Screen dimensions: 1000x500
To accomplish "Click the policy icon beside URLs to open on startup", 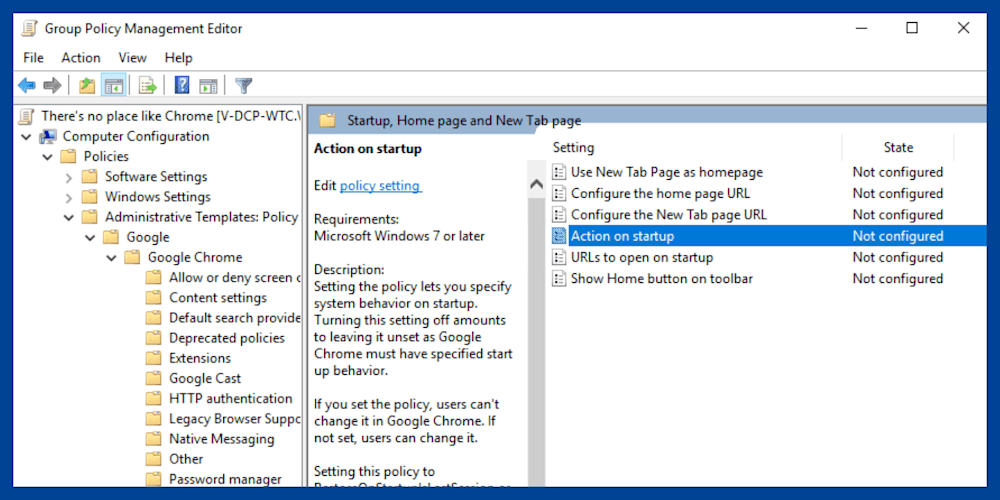I will [559, 258].
